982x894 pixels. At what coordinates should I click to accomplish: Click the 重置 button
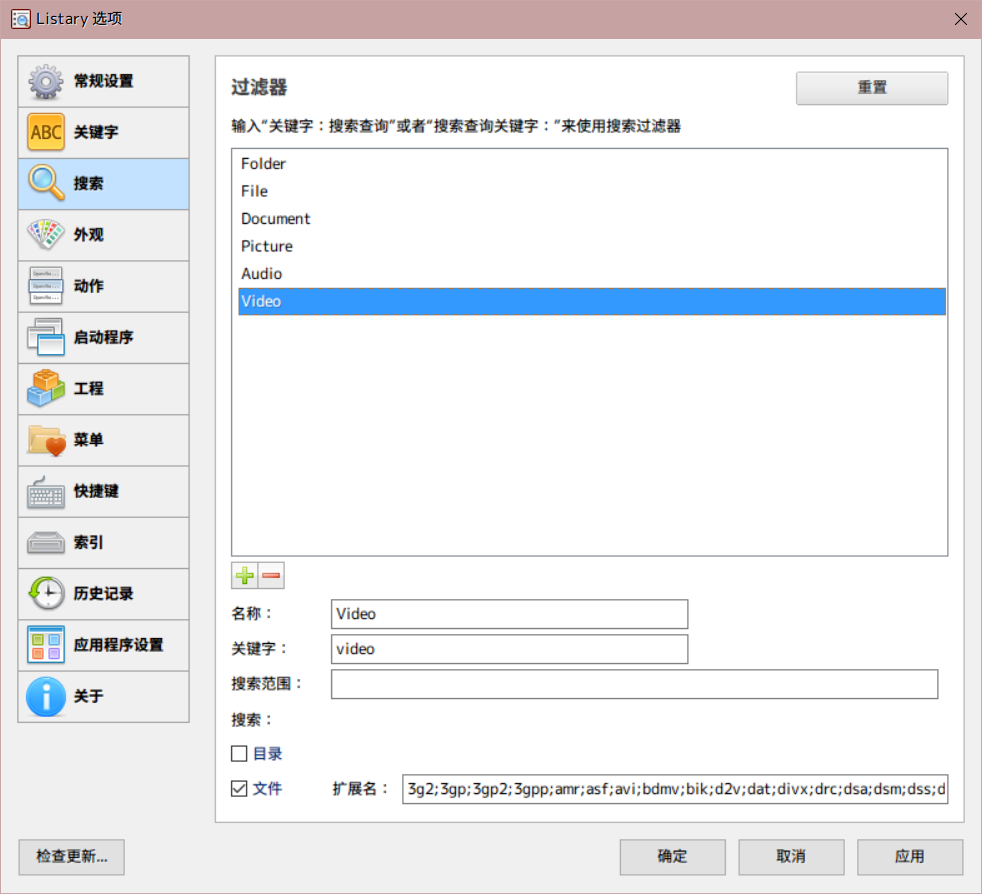tap(872, 88)
